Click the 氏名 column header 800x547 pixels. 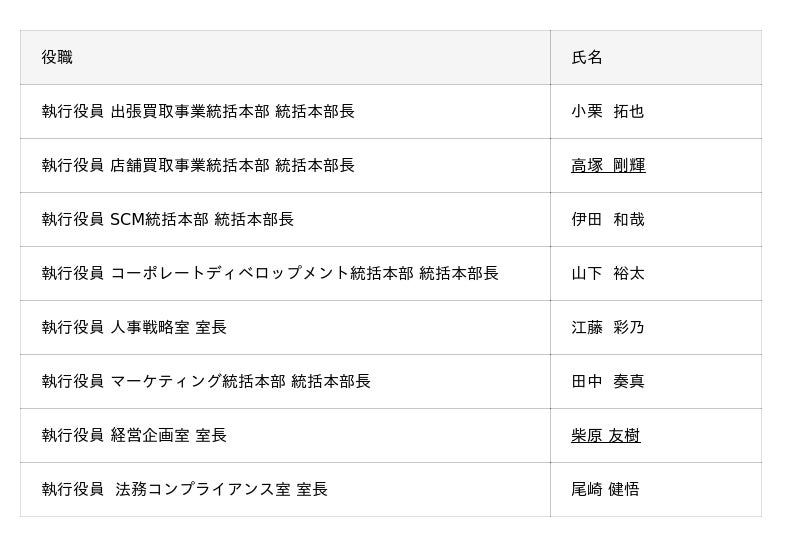click(x=587, y=58)
